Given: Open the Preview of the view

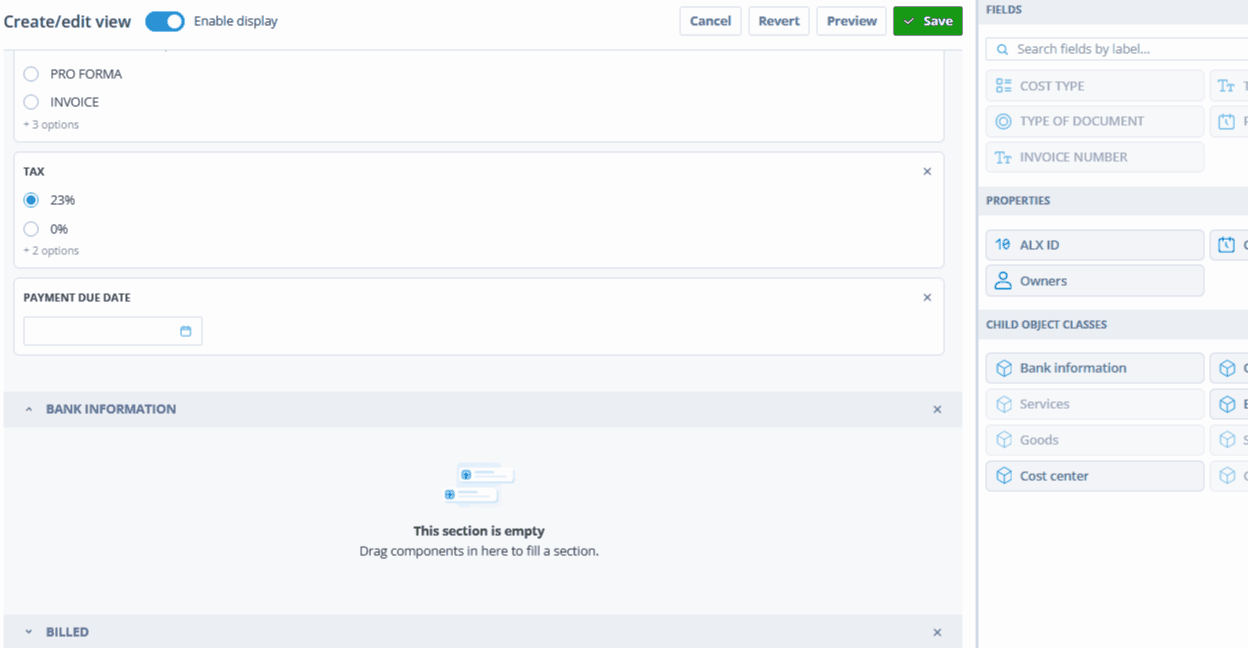Looking at the screenshot, I should pyautogui.click(x=851, y=21).
